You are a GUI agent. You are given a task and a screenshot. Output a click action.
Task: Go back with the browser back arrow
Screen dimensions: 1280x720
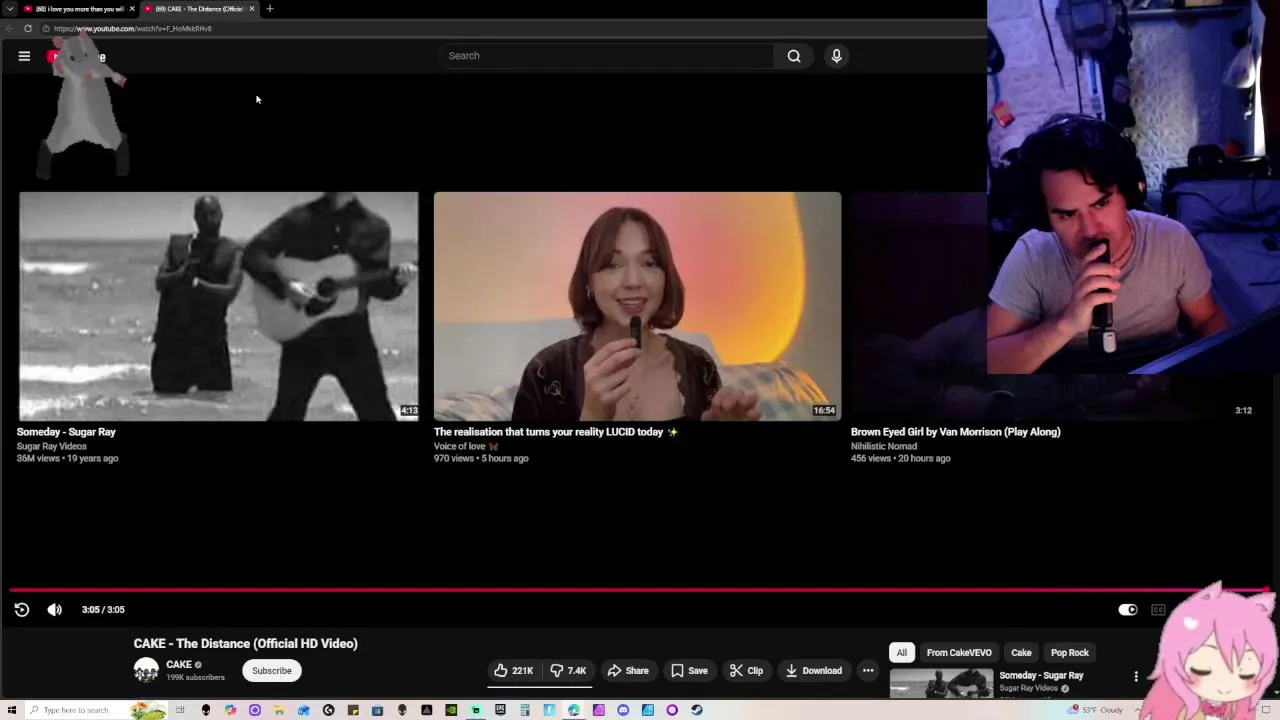tap(9, 29)
